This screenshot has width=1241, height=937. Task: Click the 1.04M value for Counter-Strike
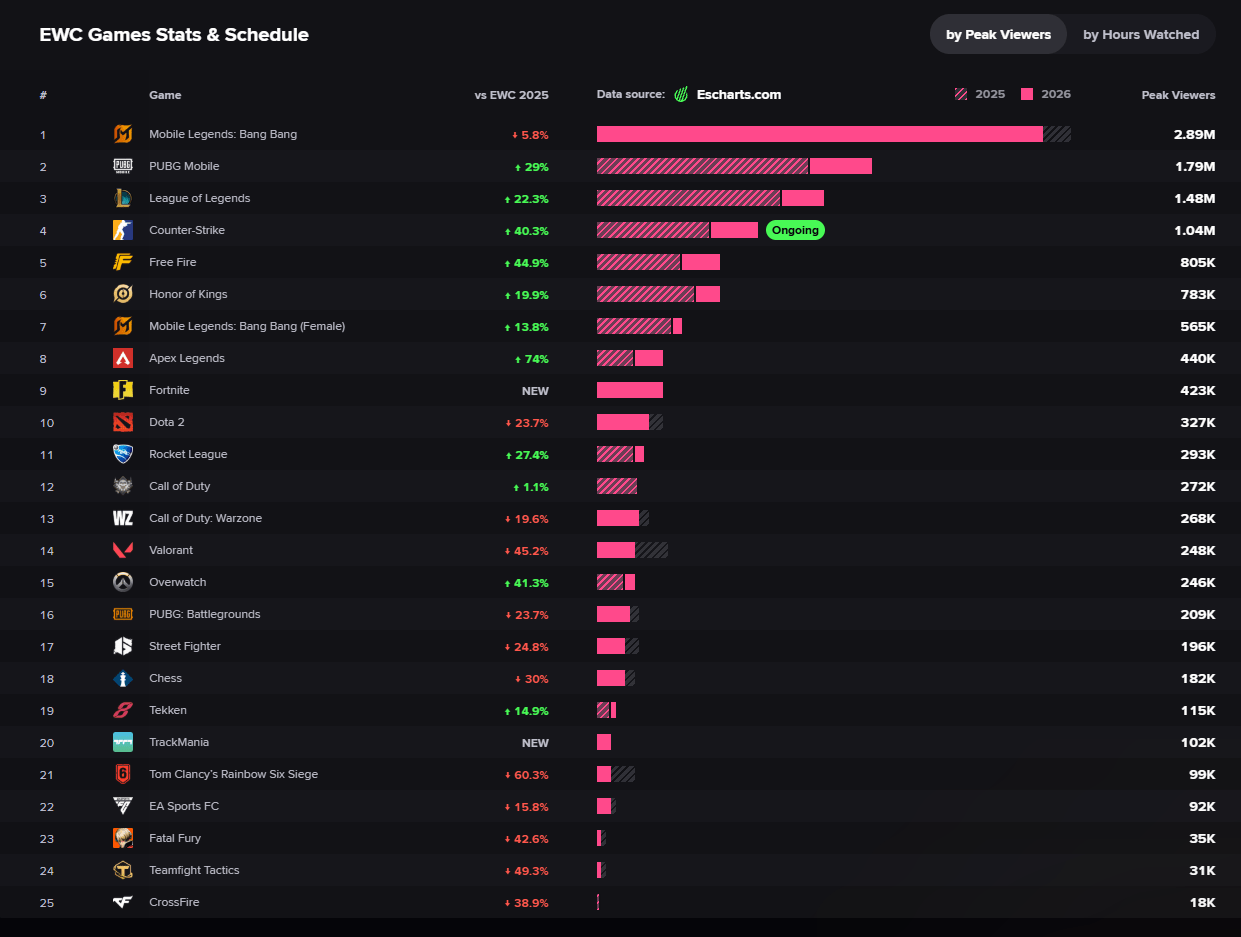click(x=1195, y=230)
